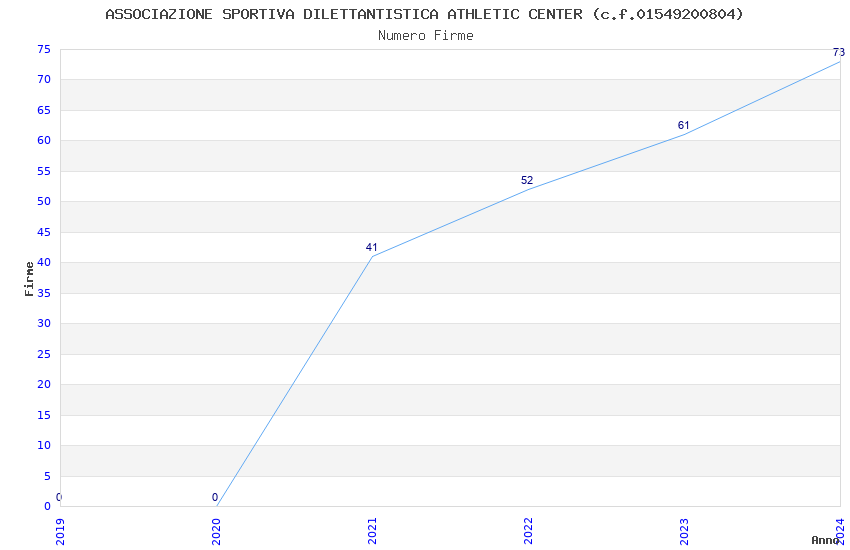Click the 65 tick on the vertical axis

pyautogui.click(x=43, y=110)
